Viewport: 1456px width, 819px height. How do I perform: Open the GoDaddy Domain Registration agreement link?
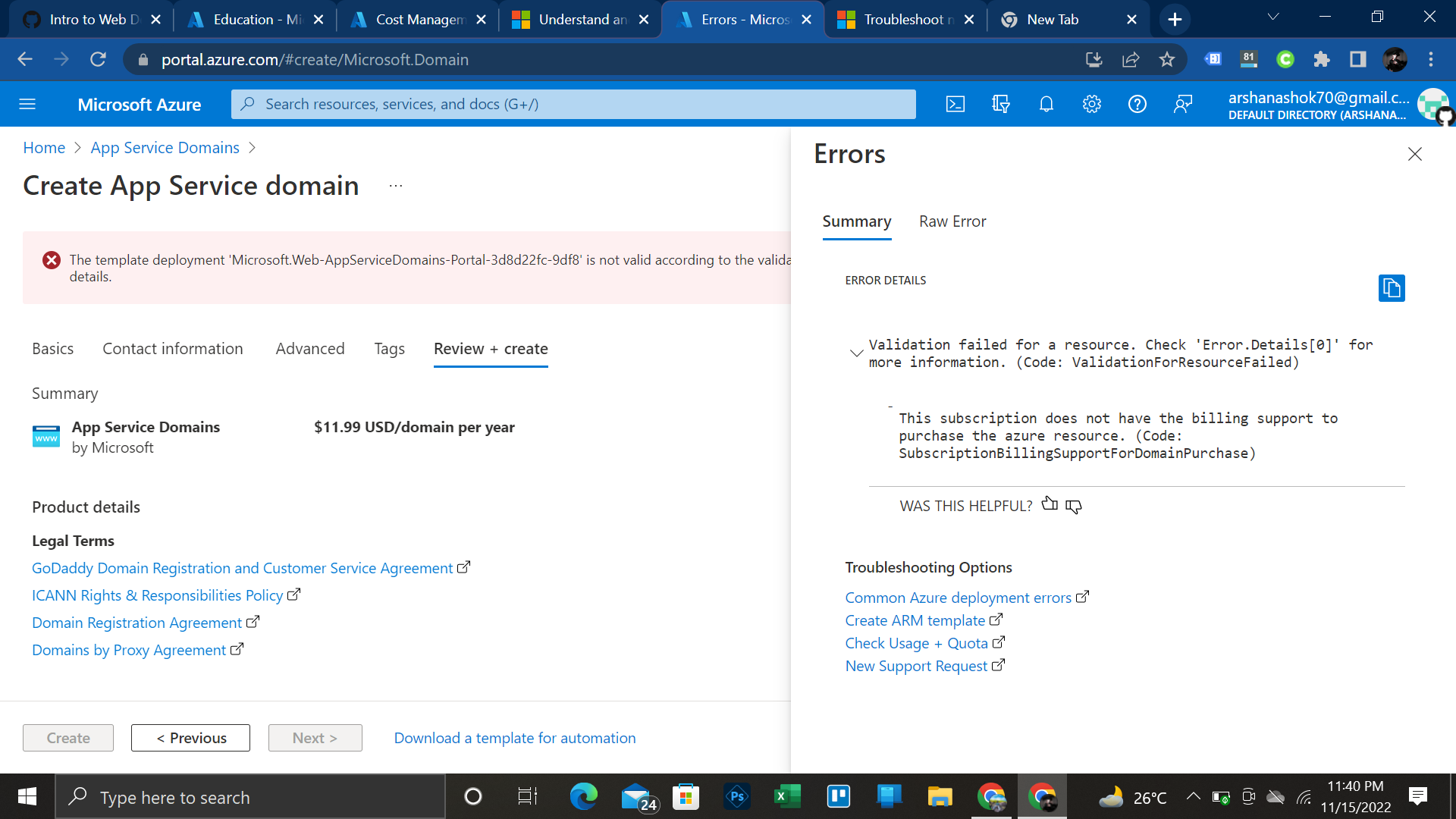pyautogui.click(x=243, y=567)
